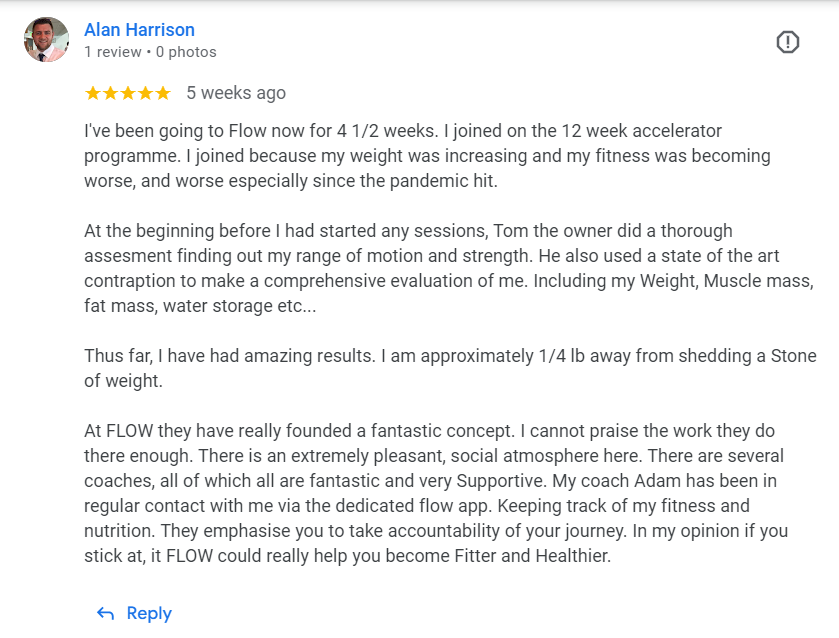
Task: Click the report review flag icon
Action: 788,42
